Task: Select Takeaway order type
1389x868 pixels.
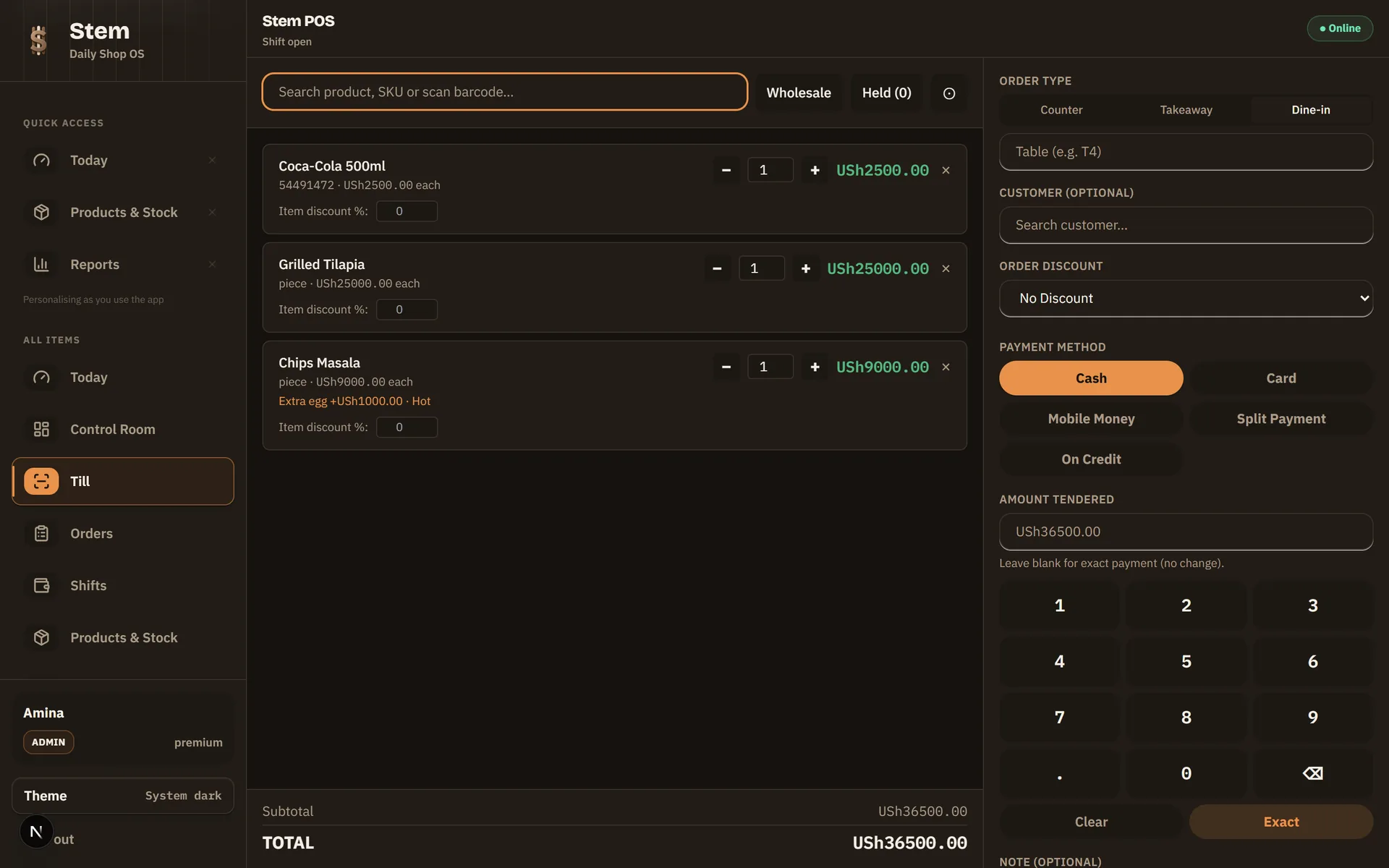Action: (x=1186, y=110)
